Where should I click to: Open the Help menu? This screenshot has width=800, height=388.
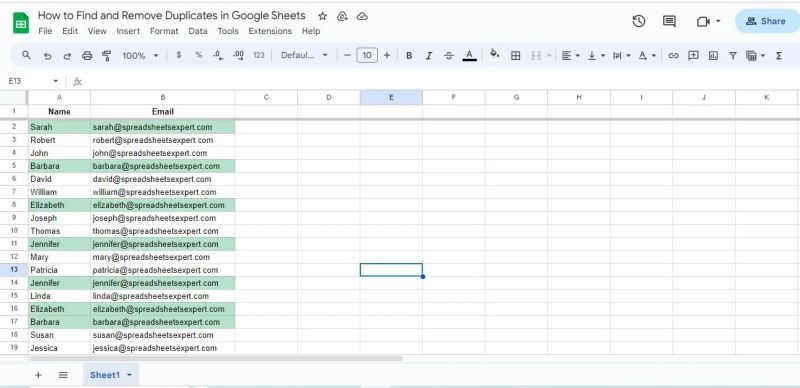(311, 31)
